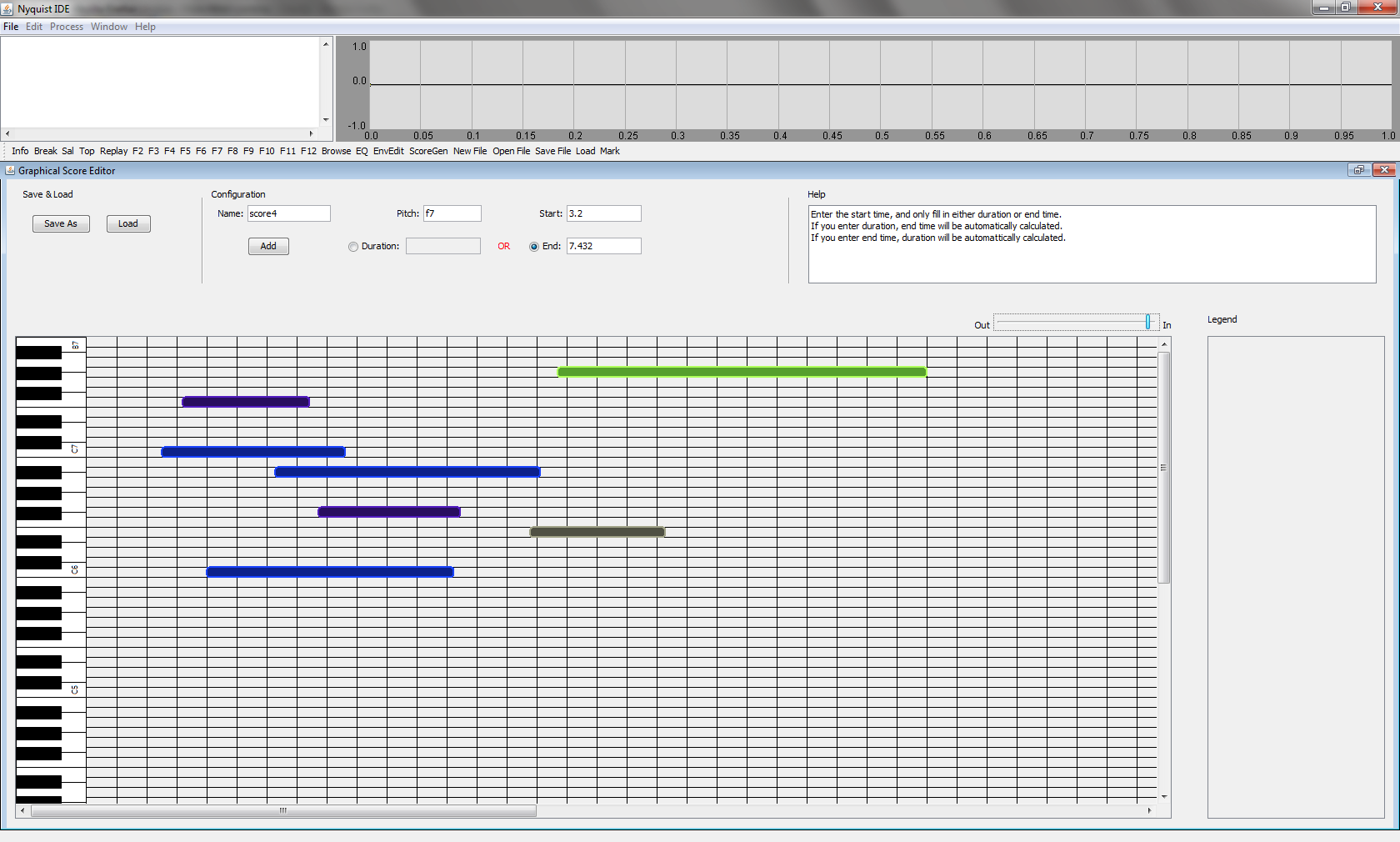Restore the Graphical Score Editor window
This screenshot has height=842, width=1400.
pos(1359,170)
